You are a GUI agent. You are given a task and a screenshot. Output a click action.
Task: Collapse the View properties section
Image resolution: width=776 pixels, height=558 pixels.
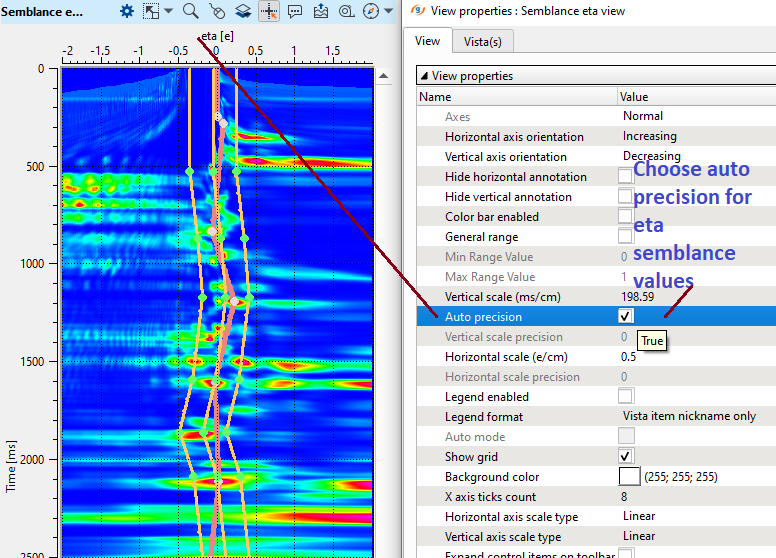coord(424,76)
